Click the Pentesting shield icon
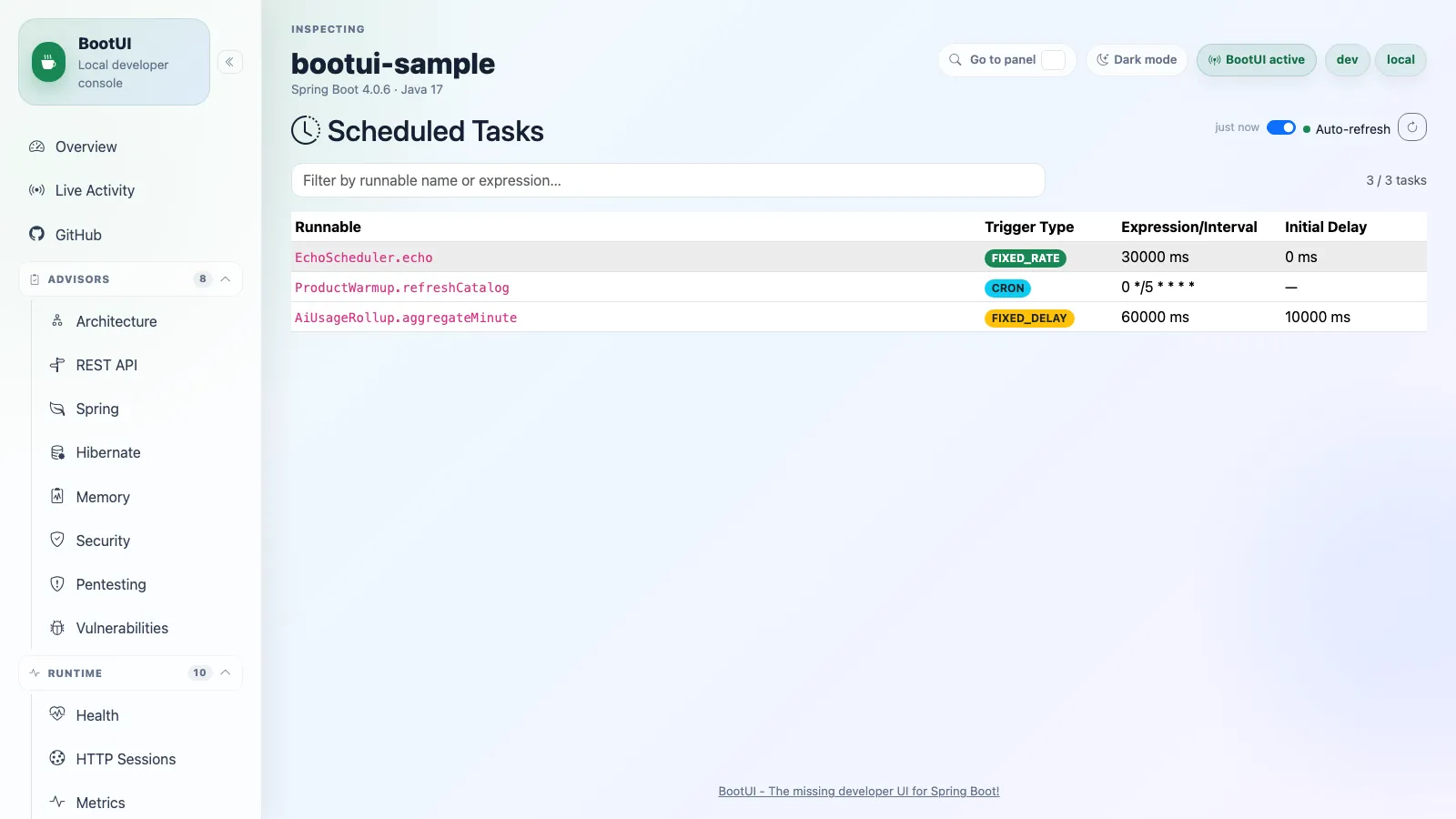Viewport: 1456px width, 819px height. 57,583
